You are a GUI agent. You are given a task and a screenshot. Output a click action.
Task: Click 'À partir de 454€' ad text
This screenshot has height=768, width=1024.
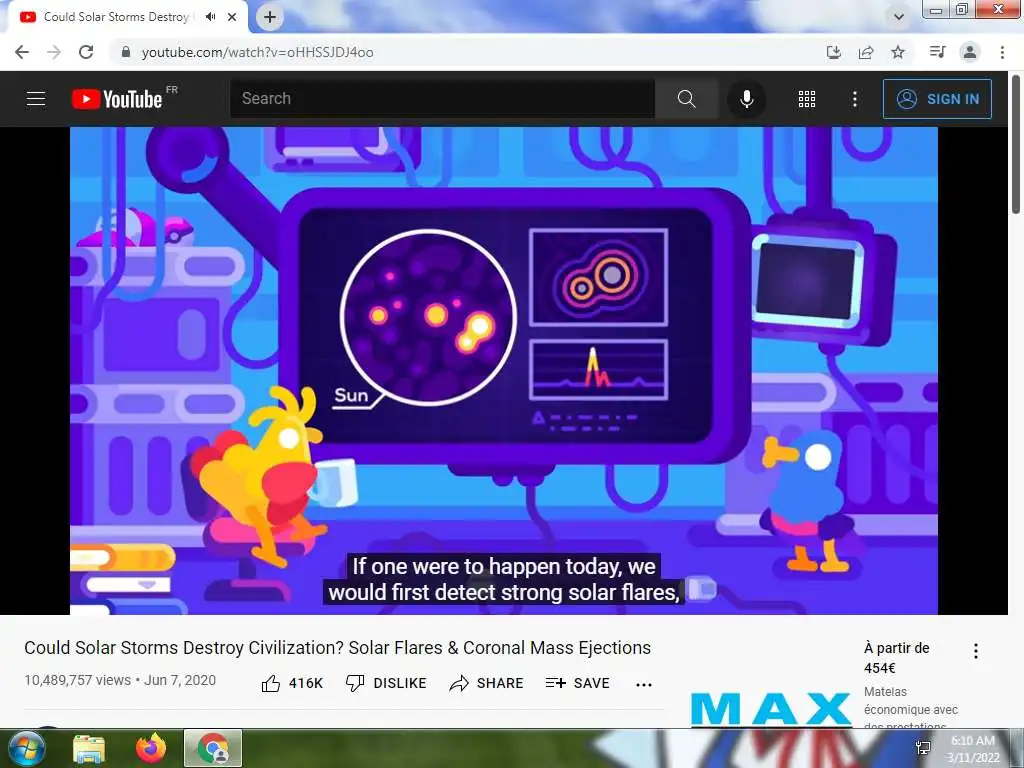[x=896, y=658]
